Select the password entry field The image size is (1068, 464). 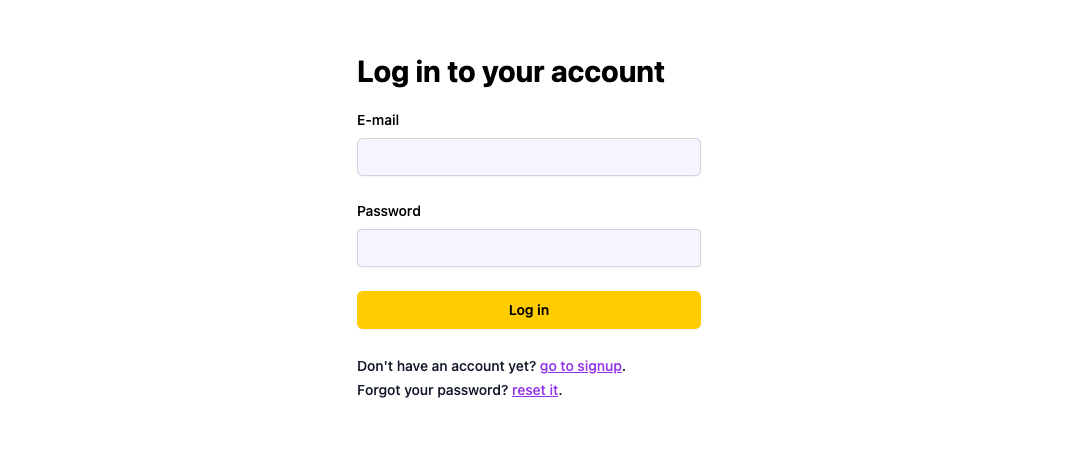[528, 248]
